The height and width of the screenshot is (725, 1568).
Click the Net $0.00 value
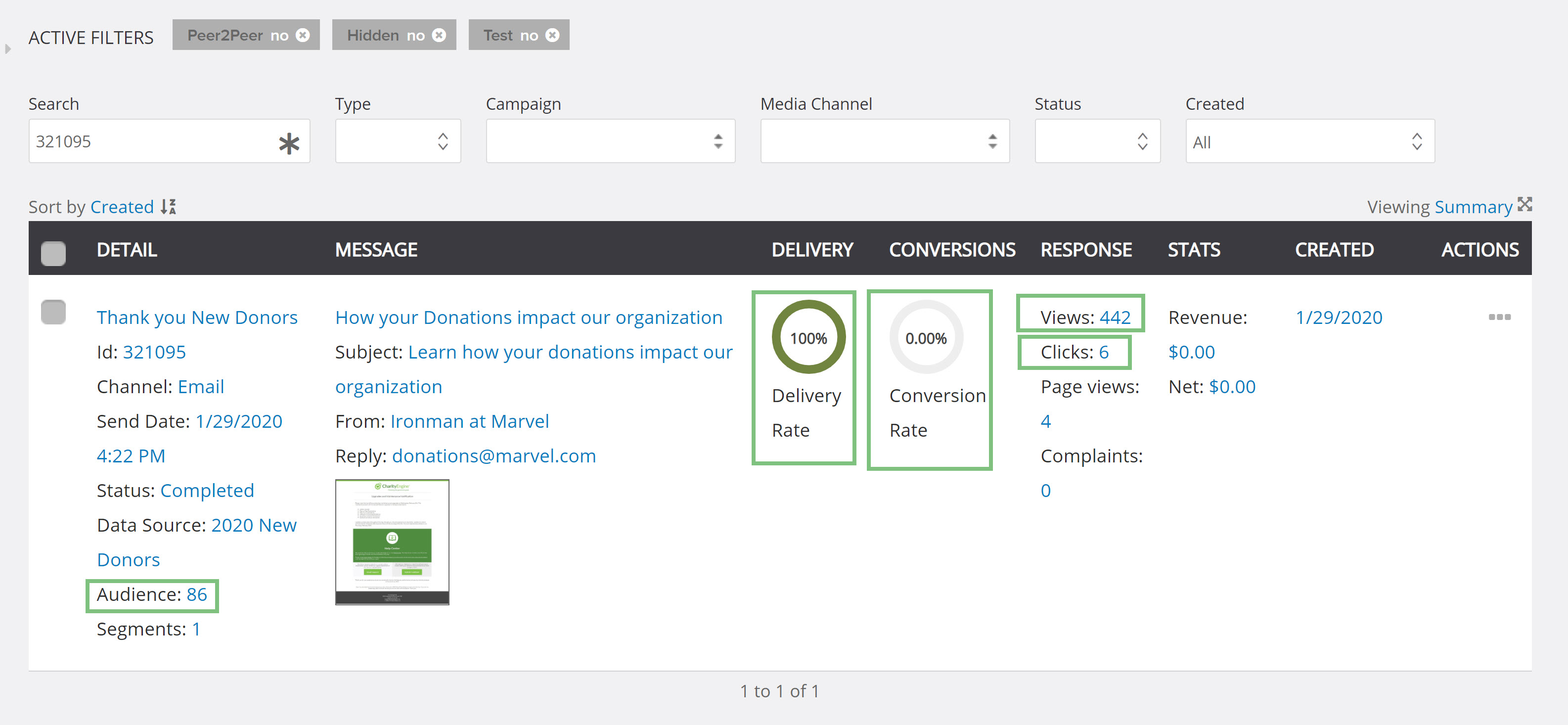pyautogui.click(x=1232, y=387)
